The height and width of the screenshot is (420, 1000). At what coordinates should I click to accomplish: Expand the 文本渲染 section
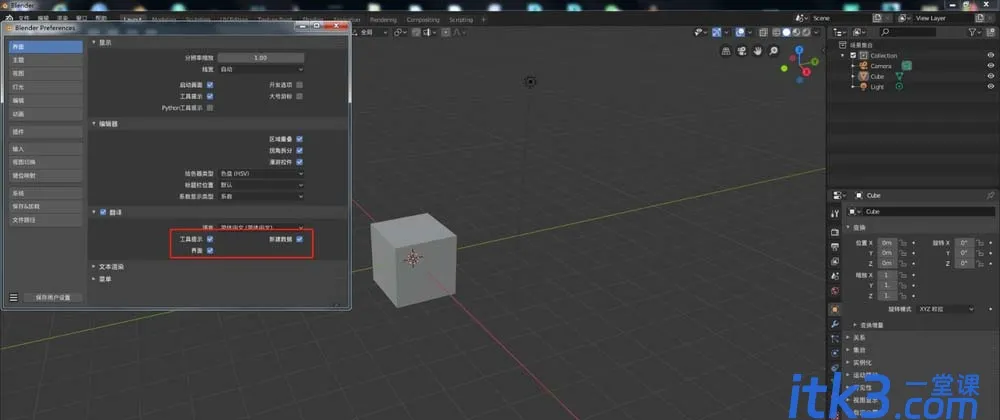click(112, 266)
